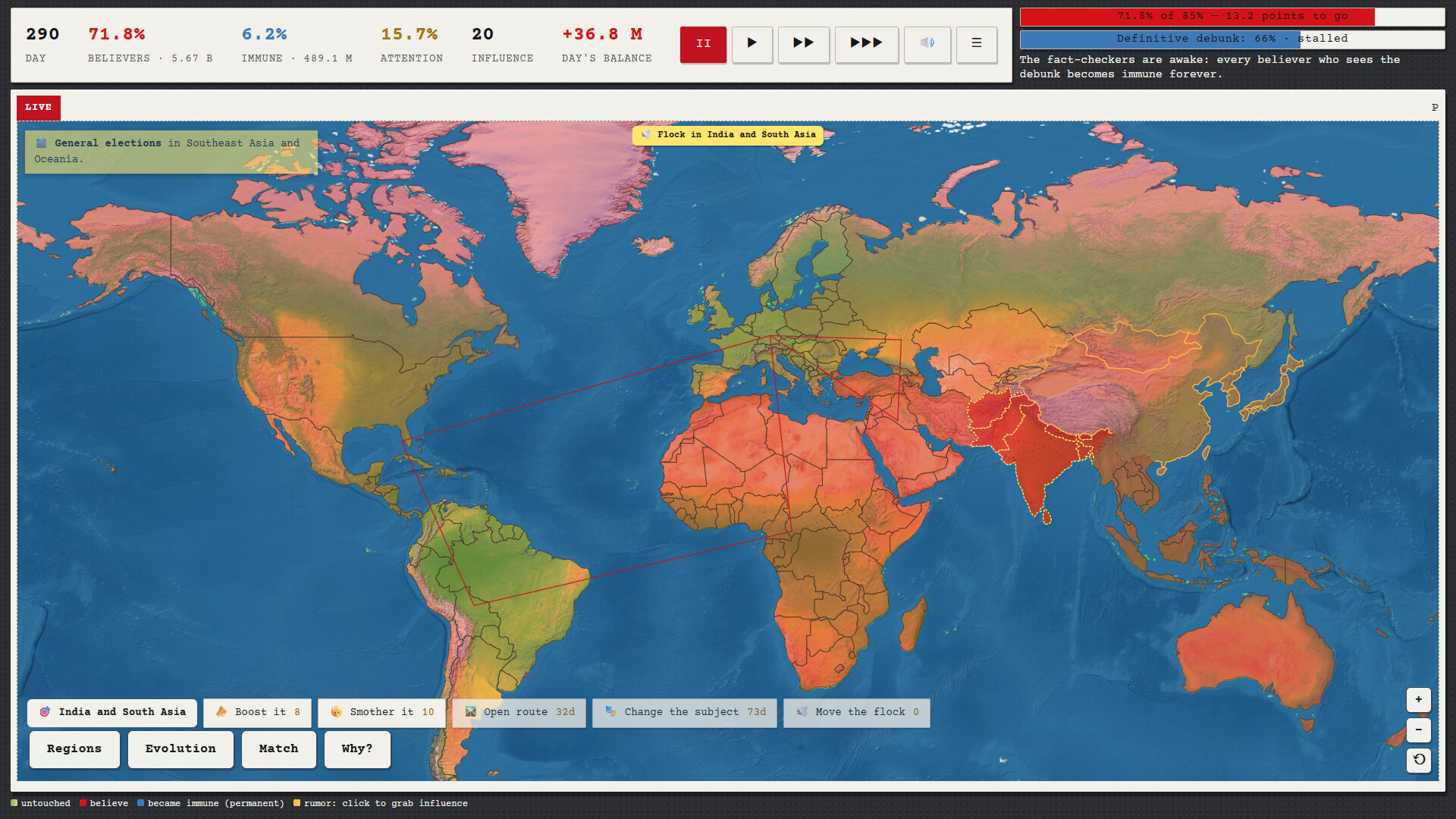1456x819 pixels.
Task: Click the 6.2% immune stat
Action: pyautogui.click(x=264, y=35)
